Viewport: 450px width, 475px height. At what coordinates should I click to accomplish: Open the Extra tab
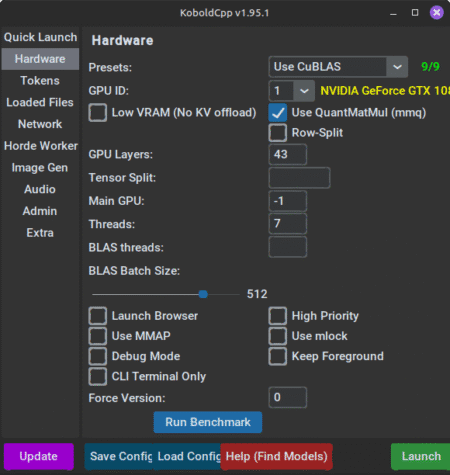[x=40, y=232]
